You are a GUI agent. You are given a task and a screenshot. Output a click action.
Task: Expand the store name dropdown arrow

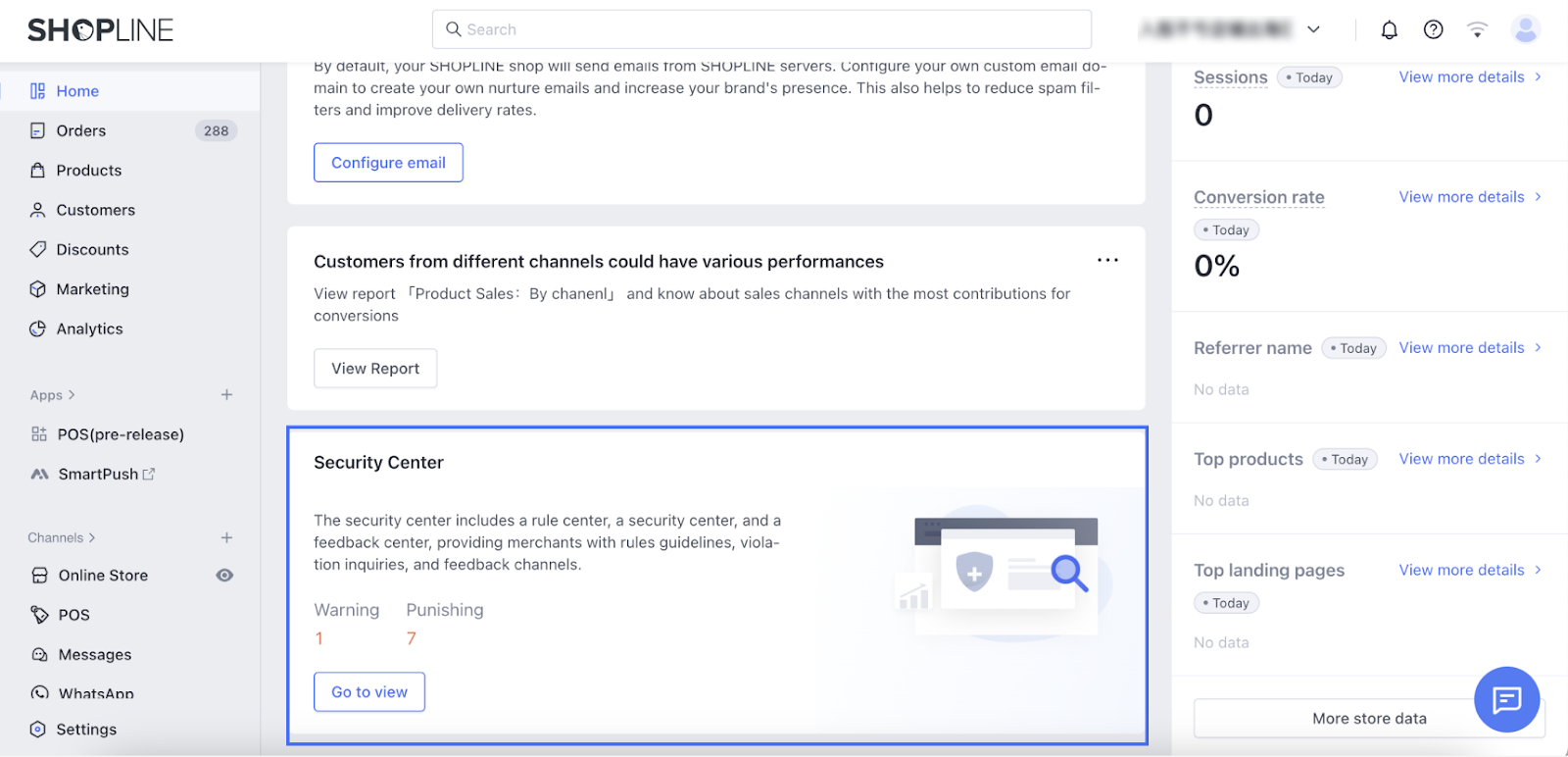tap(1313, 30)
